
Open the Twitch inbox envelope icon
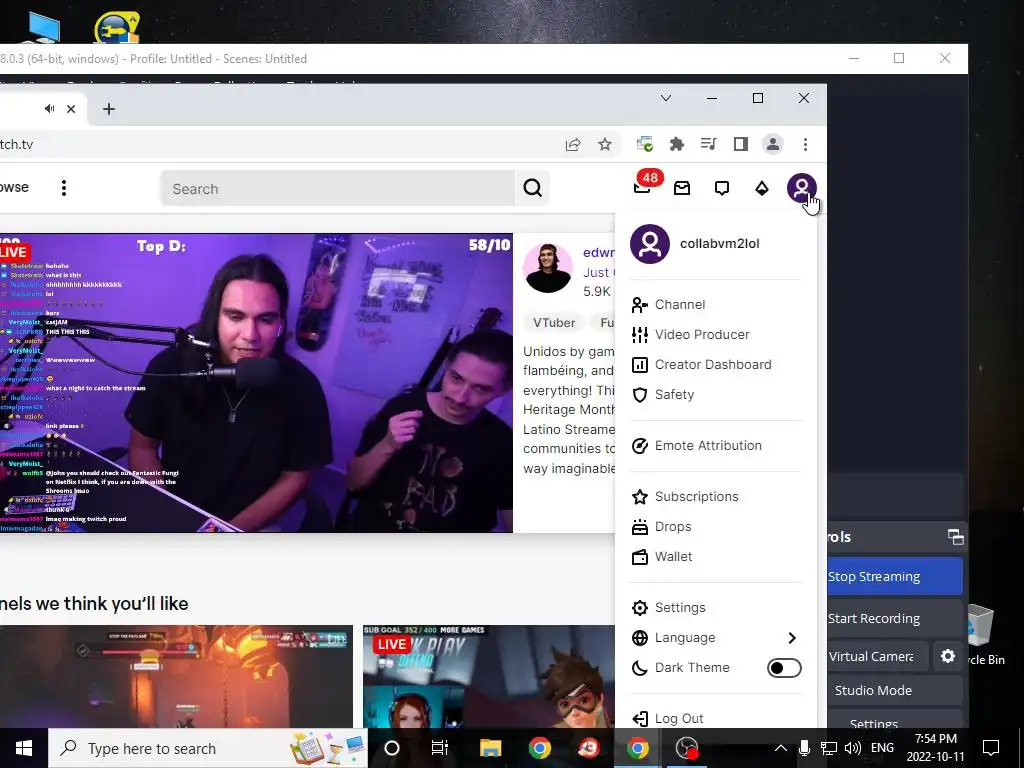click(x=682, y=188)
